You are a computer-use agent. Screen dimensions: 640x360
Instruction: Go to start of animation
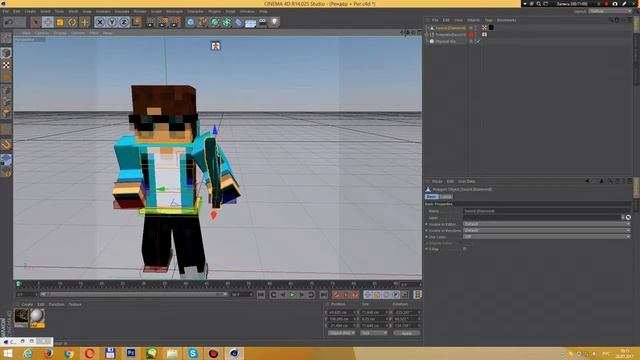pyautogui.click(x=261, y=295)
